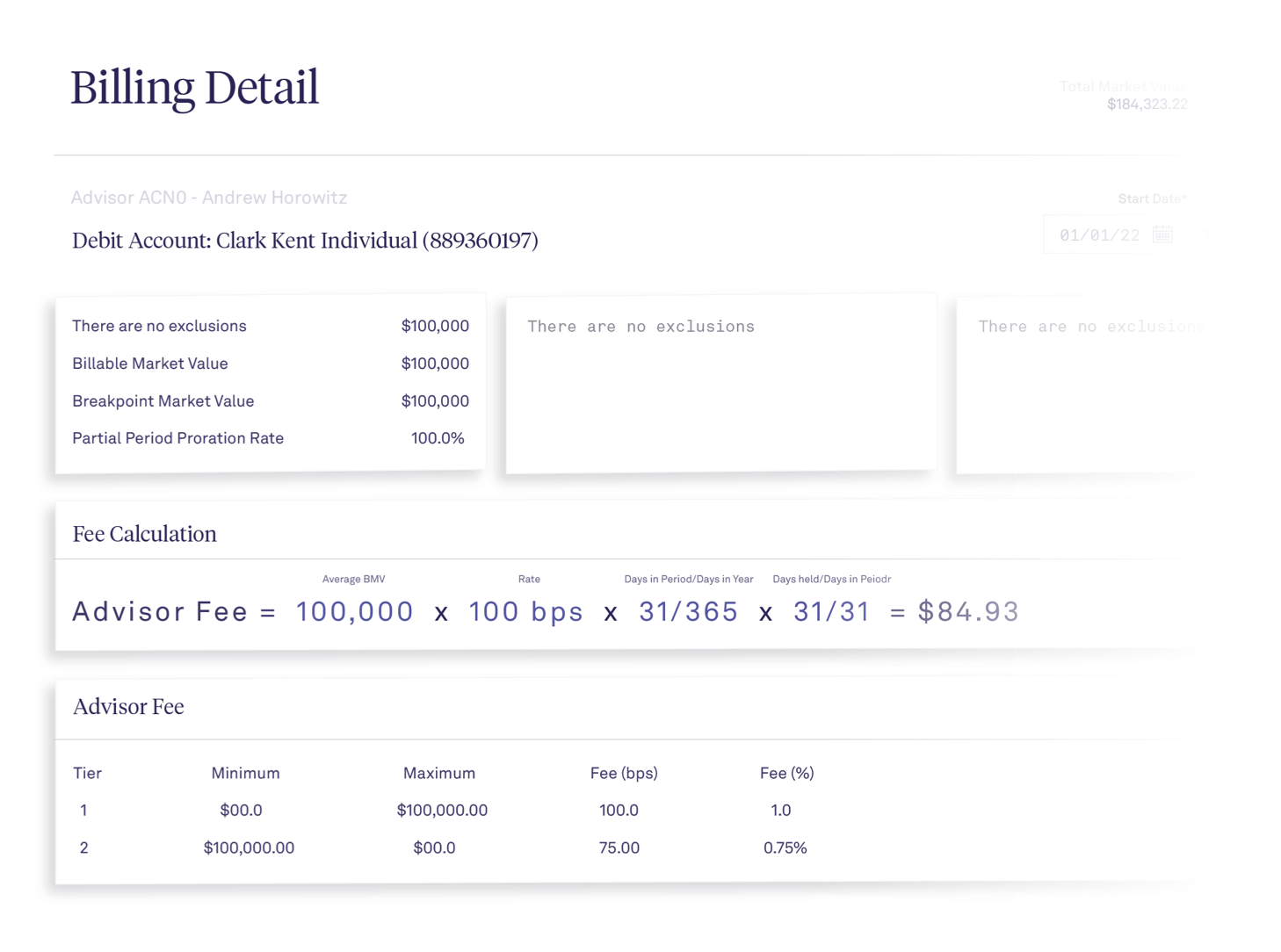
Task: Expand the Advisor Fee section header
Action: click(129, 707)
